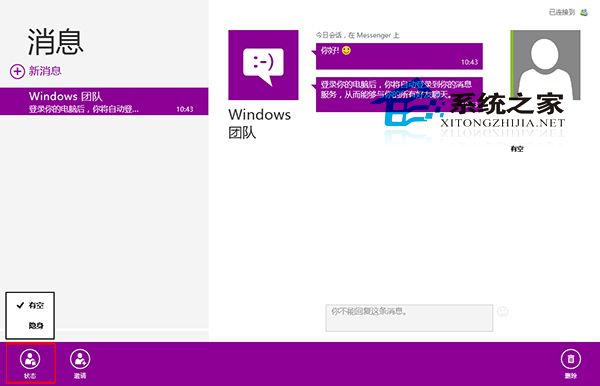Click the 消息 page title
The width and height of the screenshot is (600, 386).
(x=55, y=42)
